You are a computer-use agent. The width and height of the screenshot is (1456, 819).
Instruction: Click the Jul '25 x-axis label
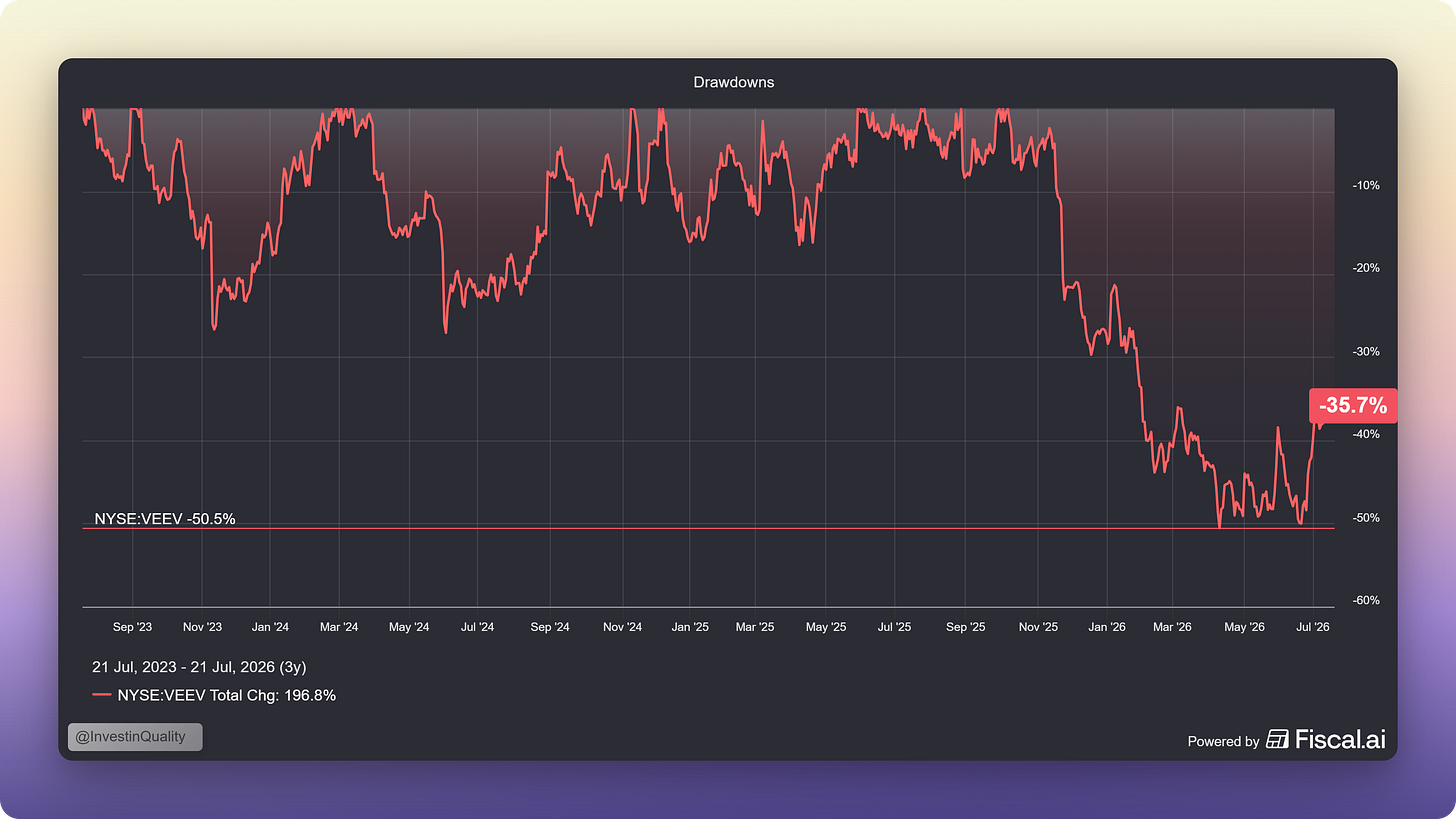(894, 627)
